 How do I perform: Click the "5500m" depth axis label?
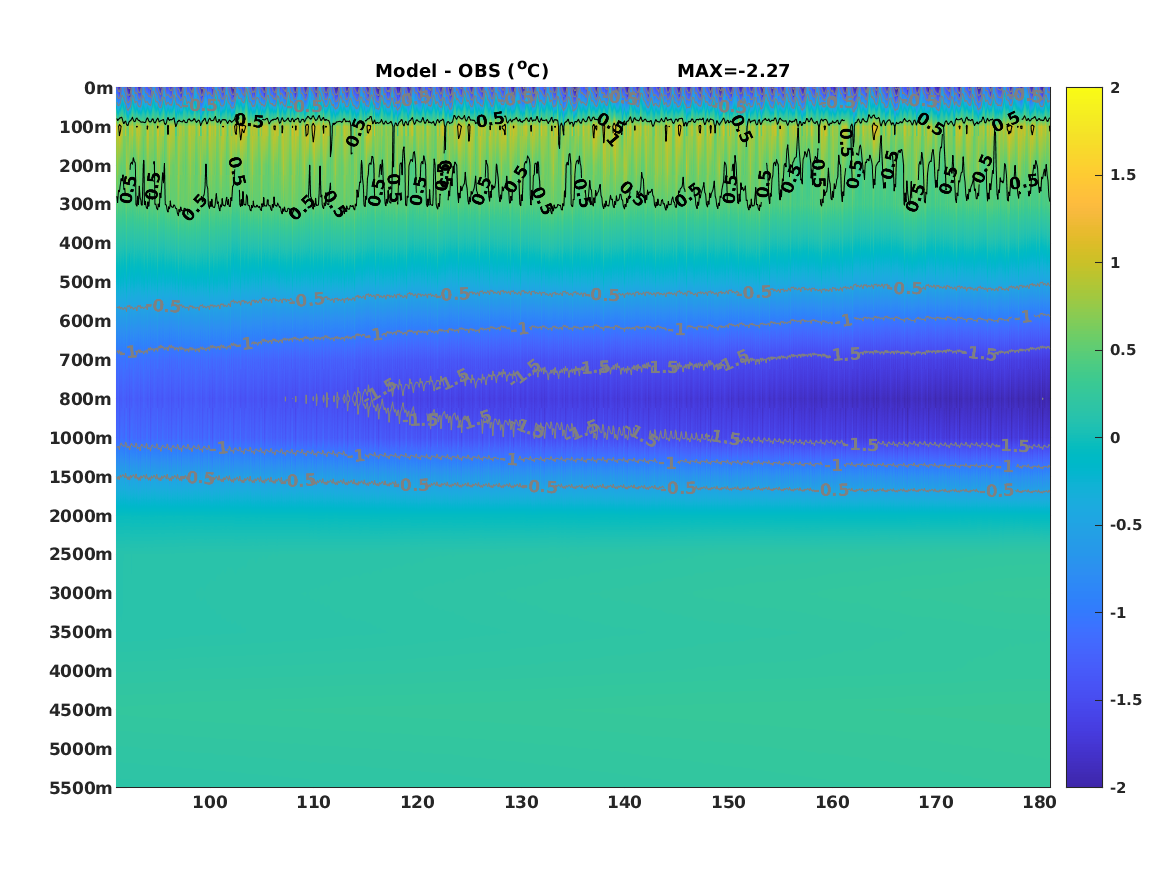coord(81,788)
